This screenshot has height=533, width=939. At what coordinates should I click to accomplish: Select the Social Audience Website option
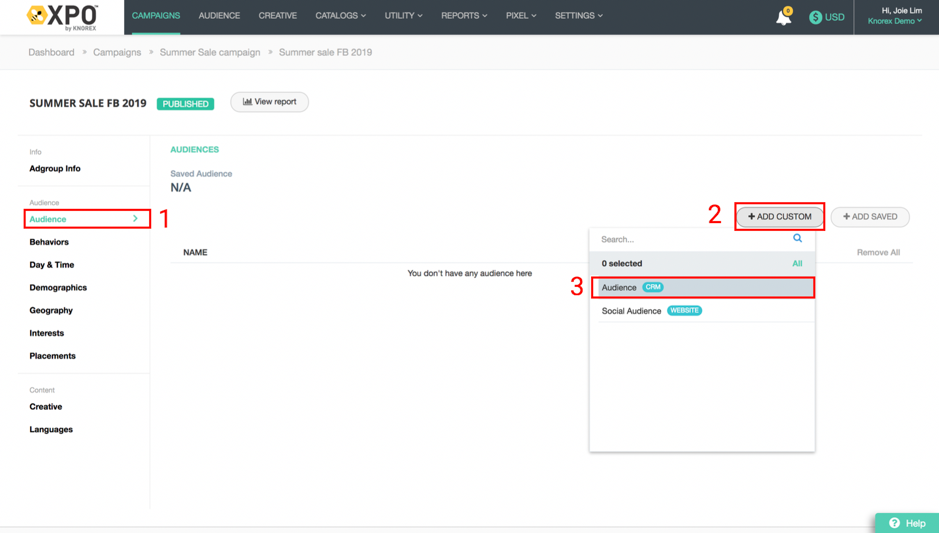[652, 311]
